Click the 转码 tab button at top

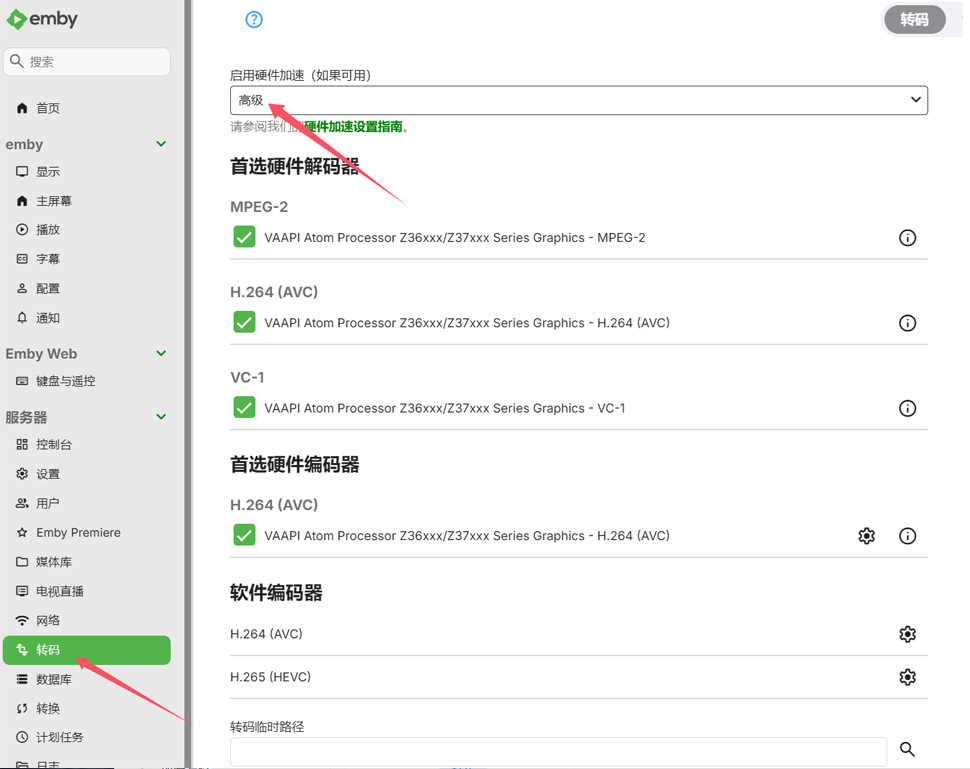(x=914, y=20)
